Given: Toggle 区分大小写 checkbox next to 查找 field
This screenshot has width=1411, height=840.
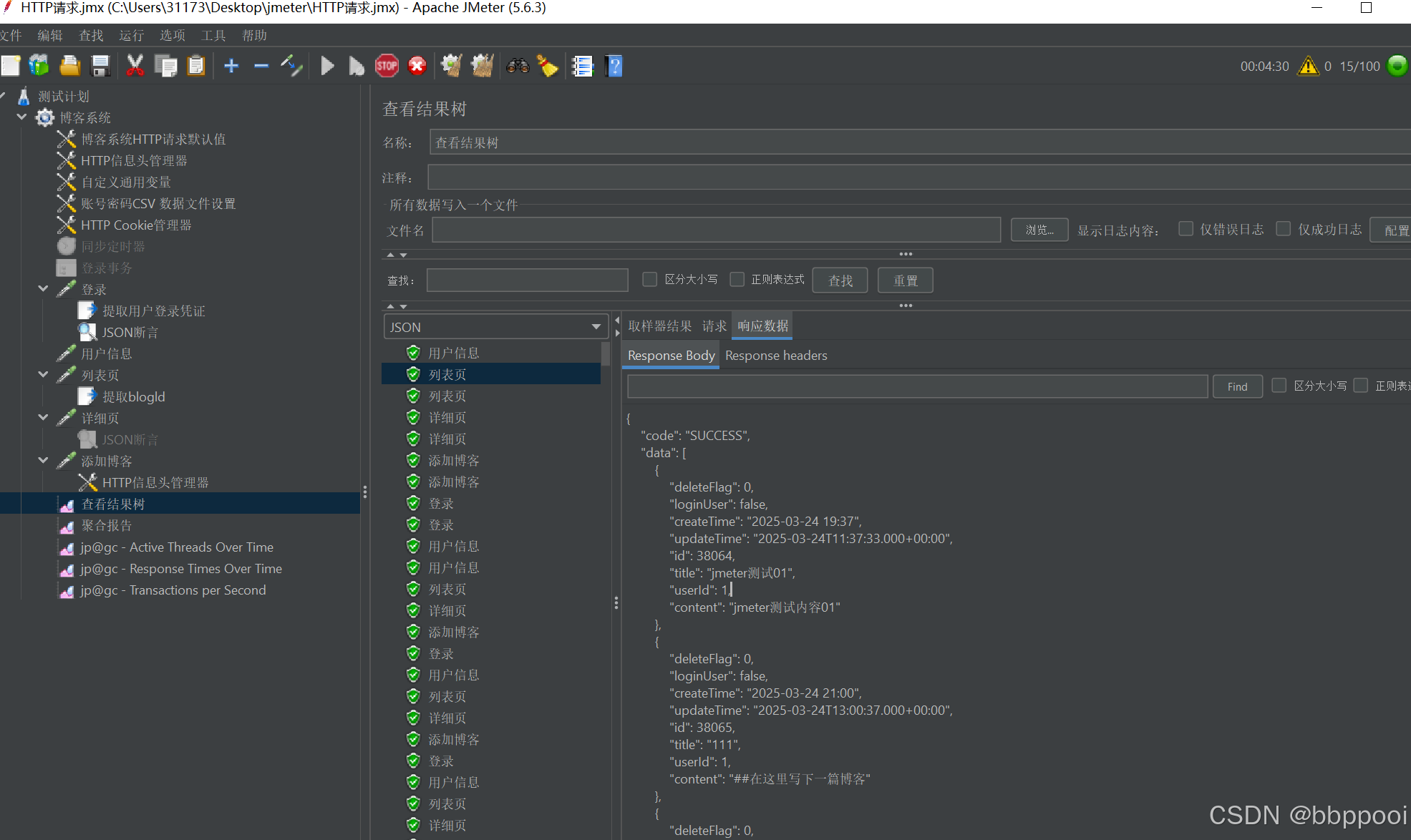Looking at the screenshot, I should point(650,279).
